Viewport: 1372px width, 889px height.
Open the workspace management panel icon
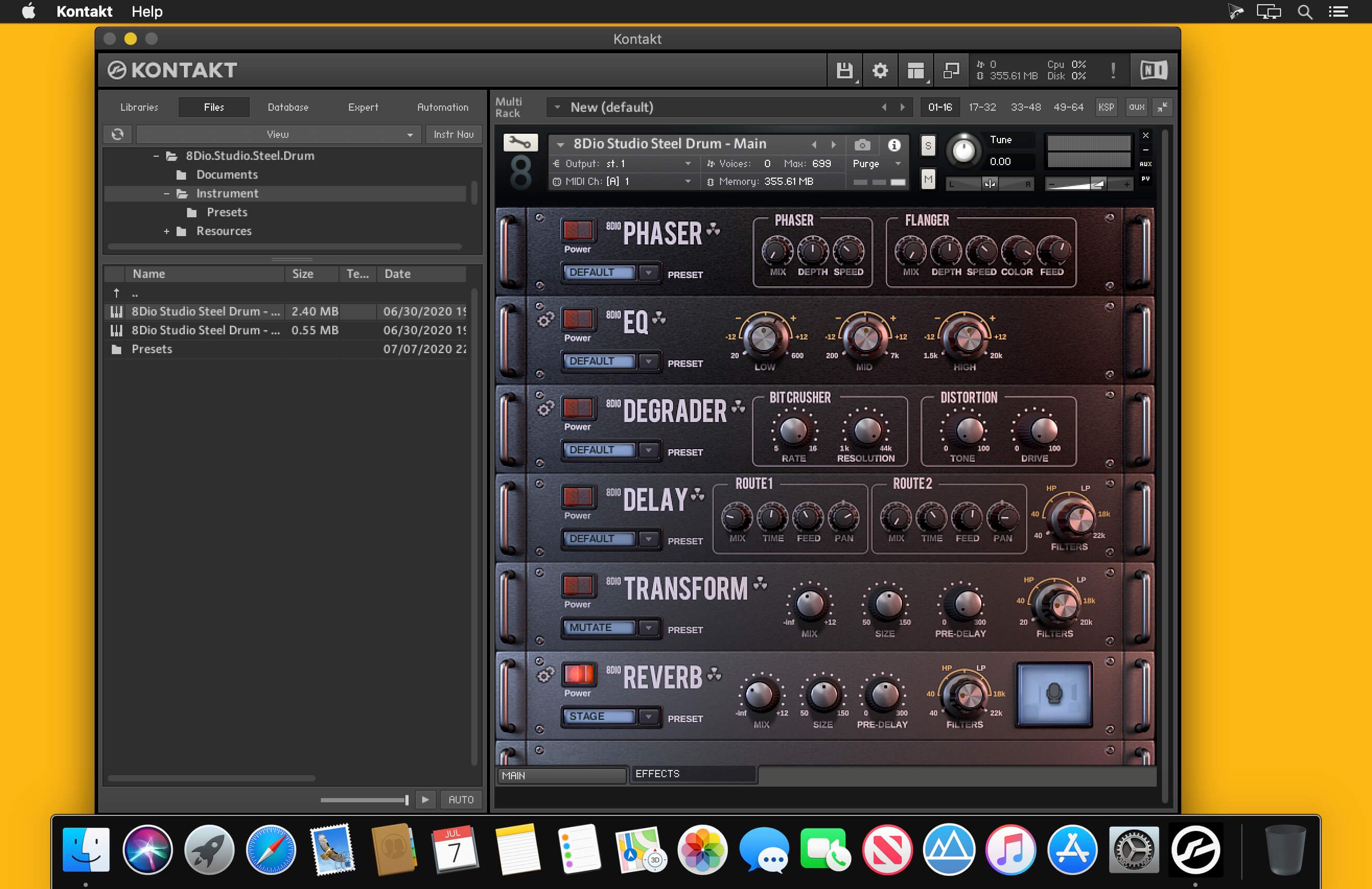coord(915,71)
